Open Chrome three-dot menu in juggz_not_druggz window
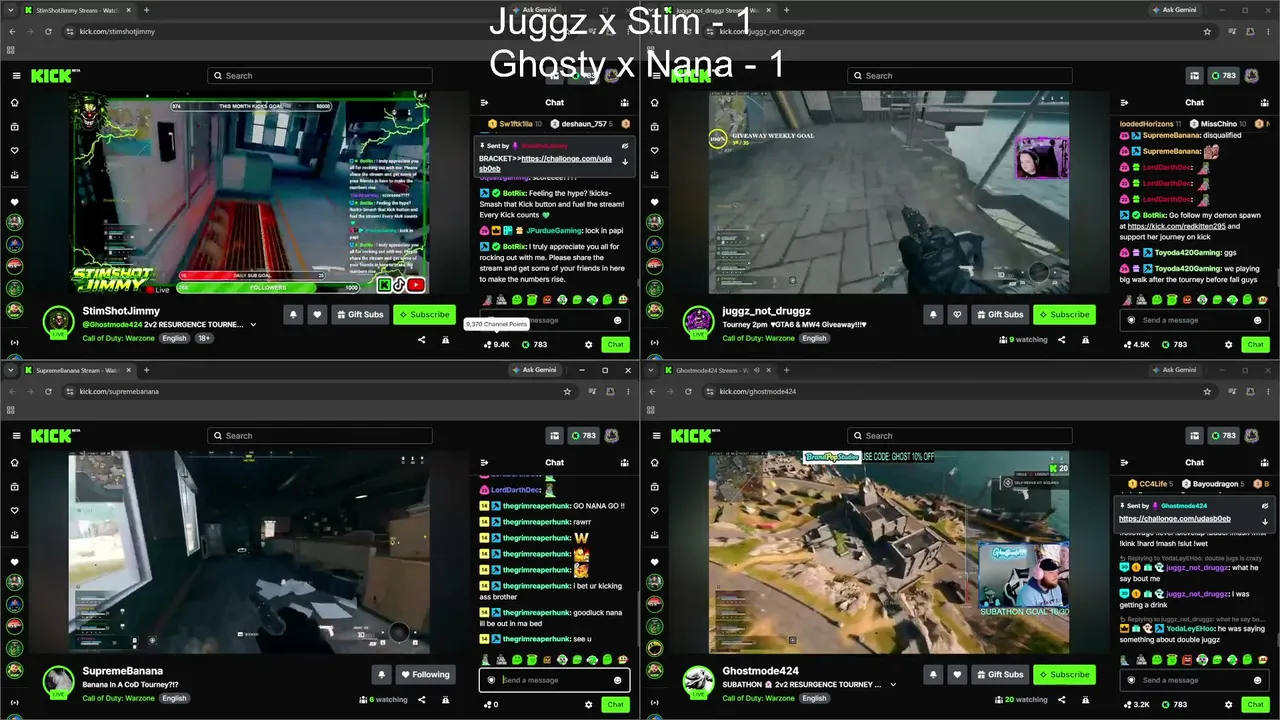This screenshot has height=720, width=1280. tap(1269, 31)
